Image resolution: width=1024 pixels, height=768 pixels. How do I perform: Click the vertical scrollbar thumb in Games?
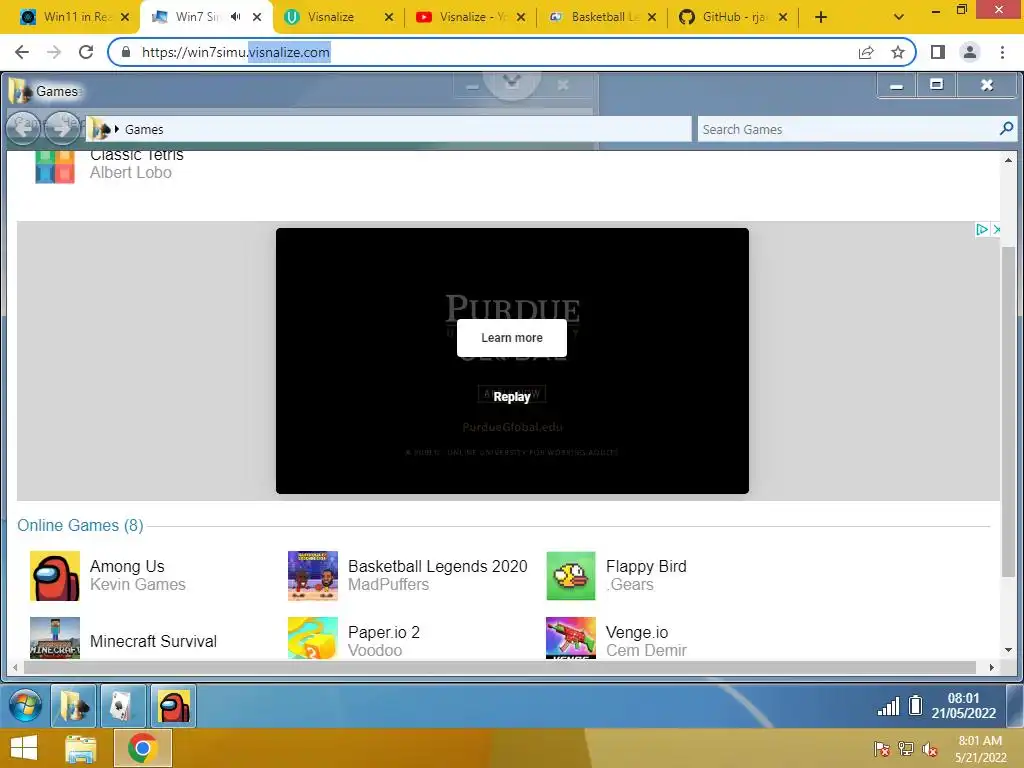(x=1008, y=411)
